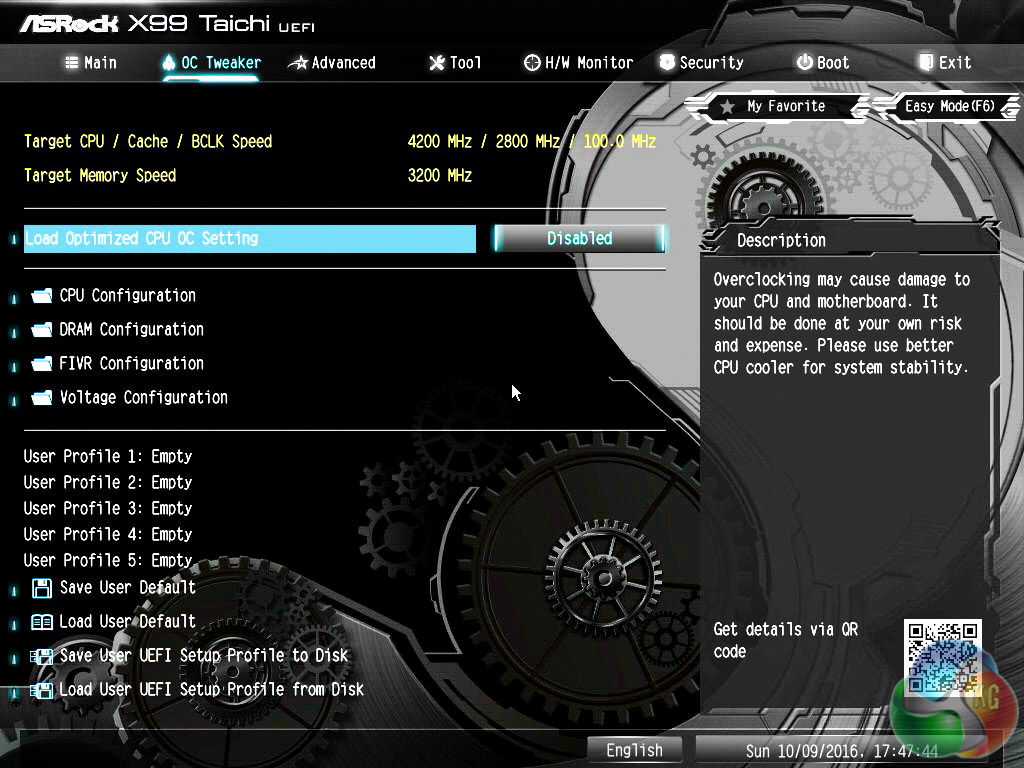Click the Security shield icon
1024x768 pixels.
(667, 62)
